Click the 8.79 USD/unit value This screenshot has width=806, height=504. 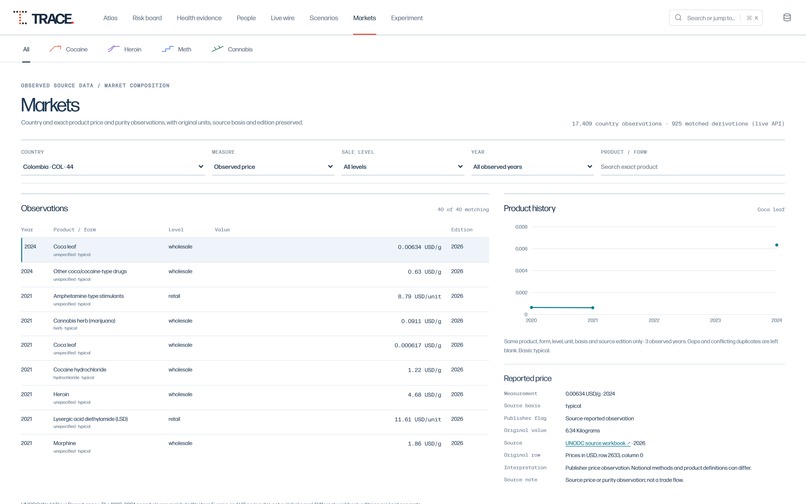pos(419,296)
